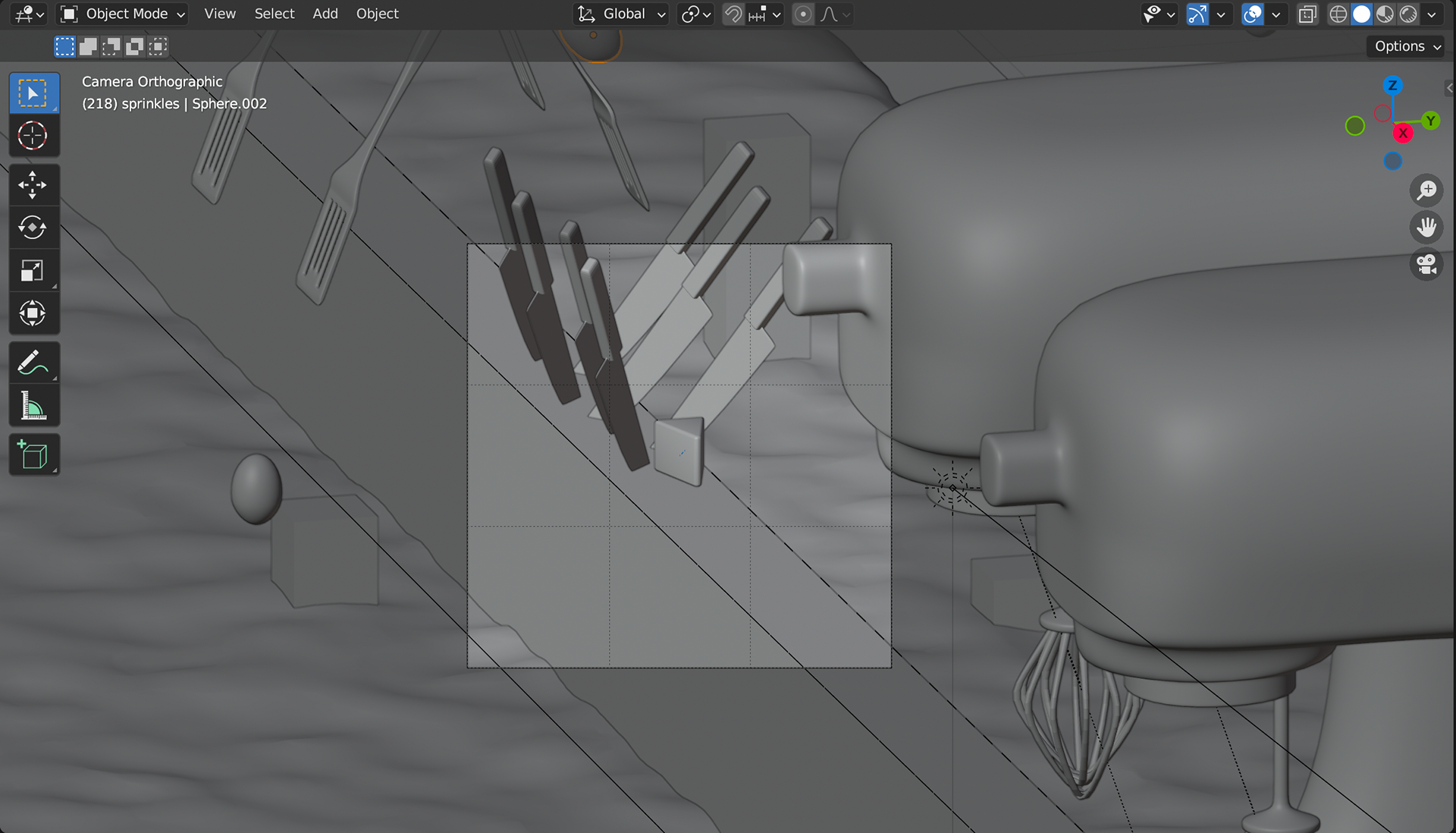Click negative Z blue gizmo circle

point(1393,161)
